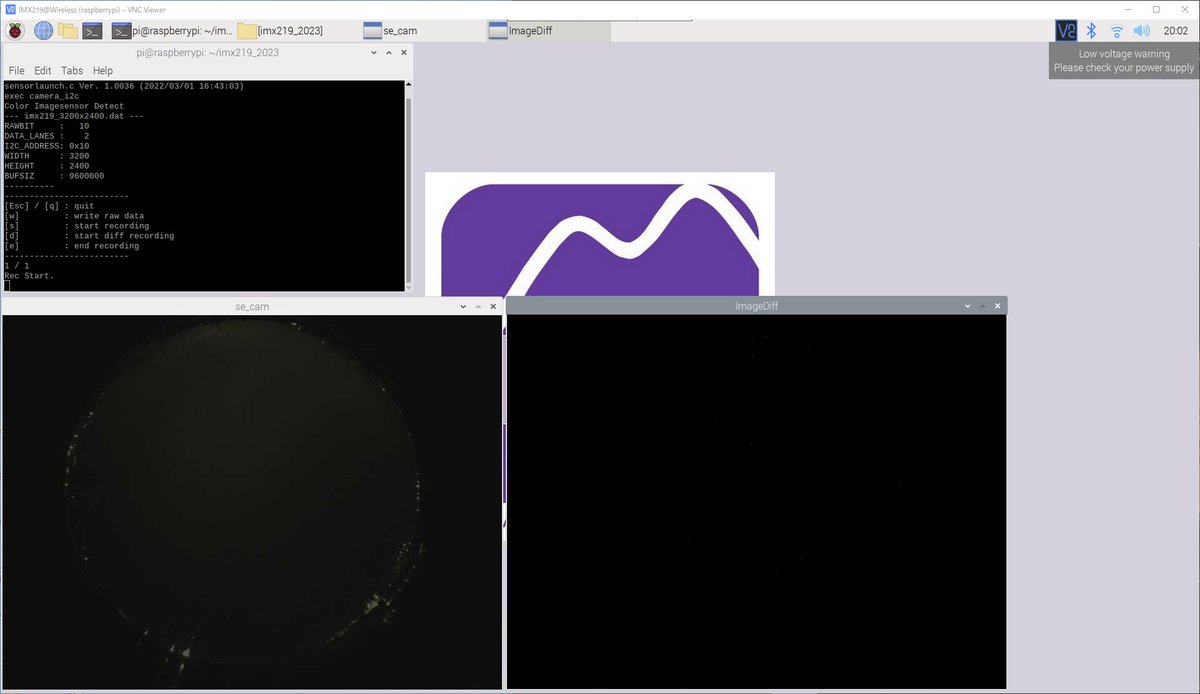Minimize the ImageDiff window
Viewport: 1200px width, 694px height.
tap(968, 306)
